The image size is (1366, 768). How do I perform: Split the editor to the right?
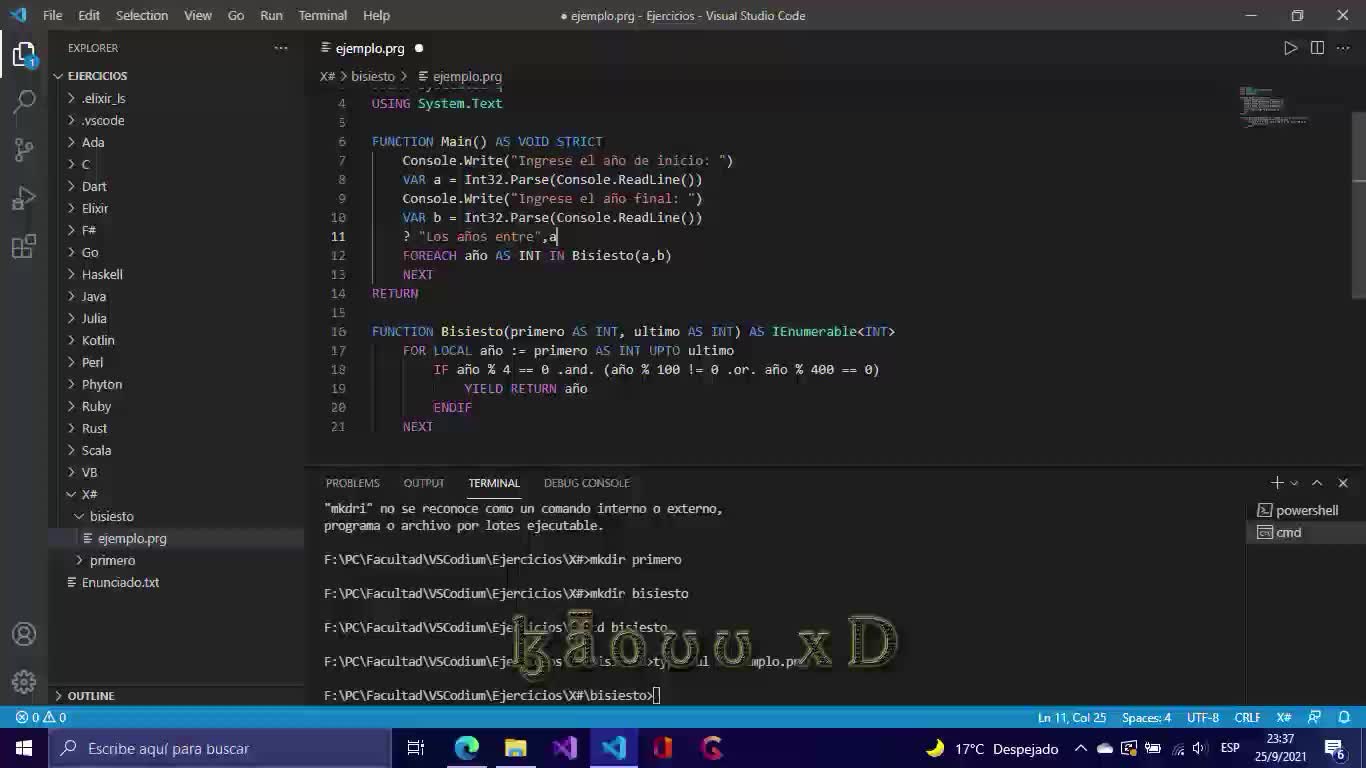click(1317, 48)
